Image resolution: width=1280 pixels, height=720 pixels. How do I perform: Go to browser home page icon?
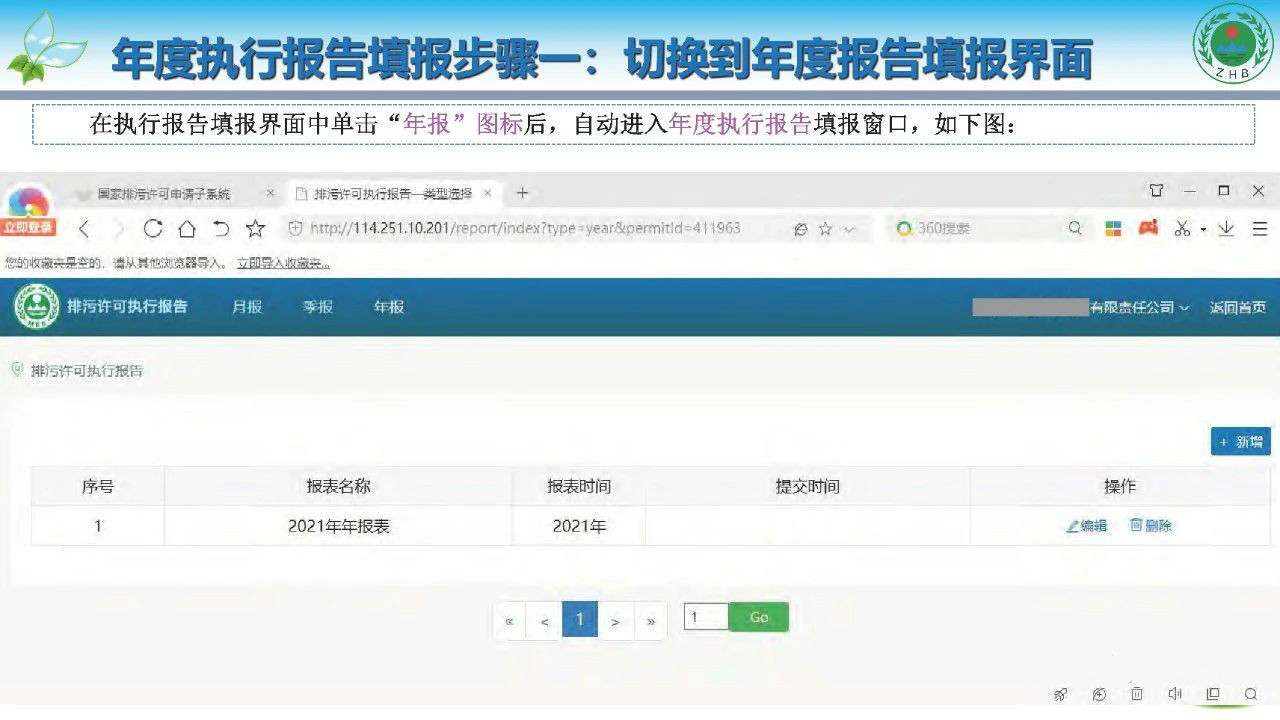[x=186, y=229]
